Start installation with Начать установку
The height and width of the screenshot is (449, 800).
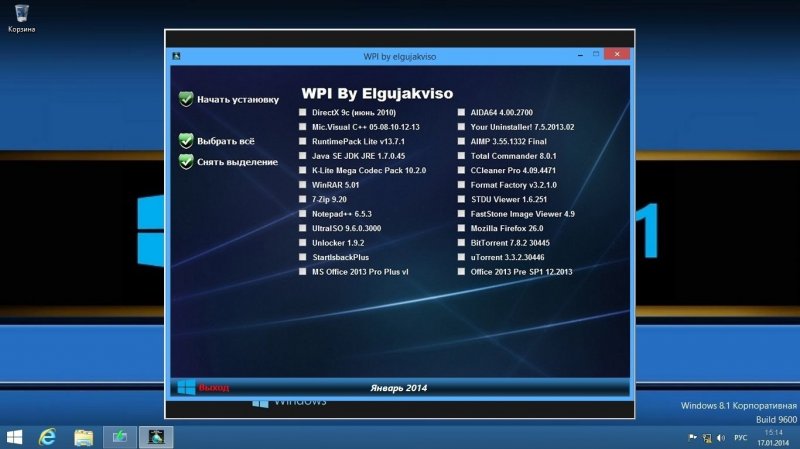[238, 99]
